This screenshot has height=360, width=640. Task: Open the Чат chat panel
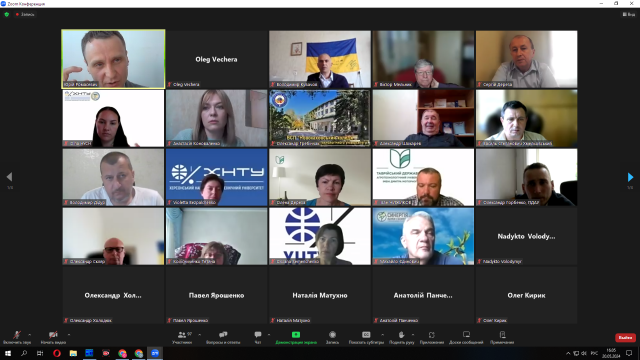tap(258, 337)
